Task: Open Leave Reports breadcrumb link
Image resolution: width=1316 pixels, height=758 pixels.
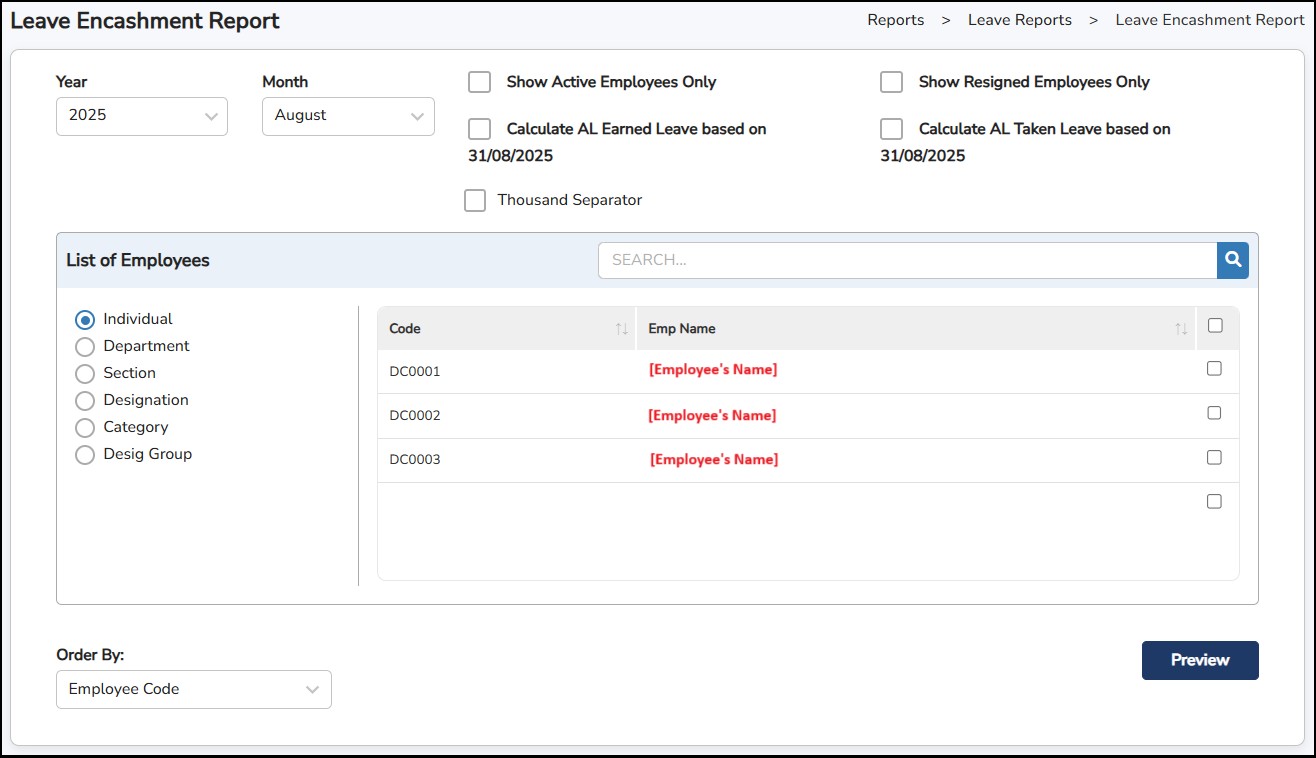Action: click(x=1019, y=20)
